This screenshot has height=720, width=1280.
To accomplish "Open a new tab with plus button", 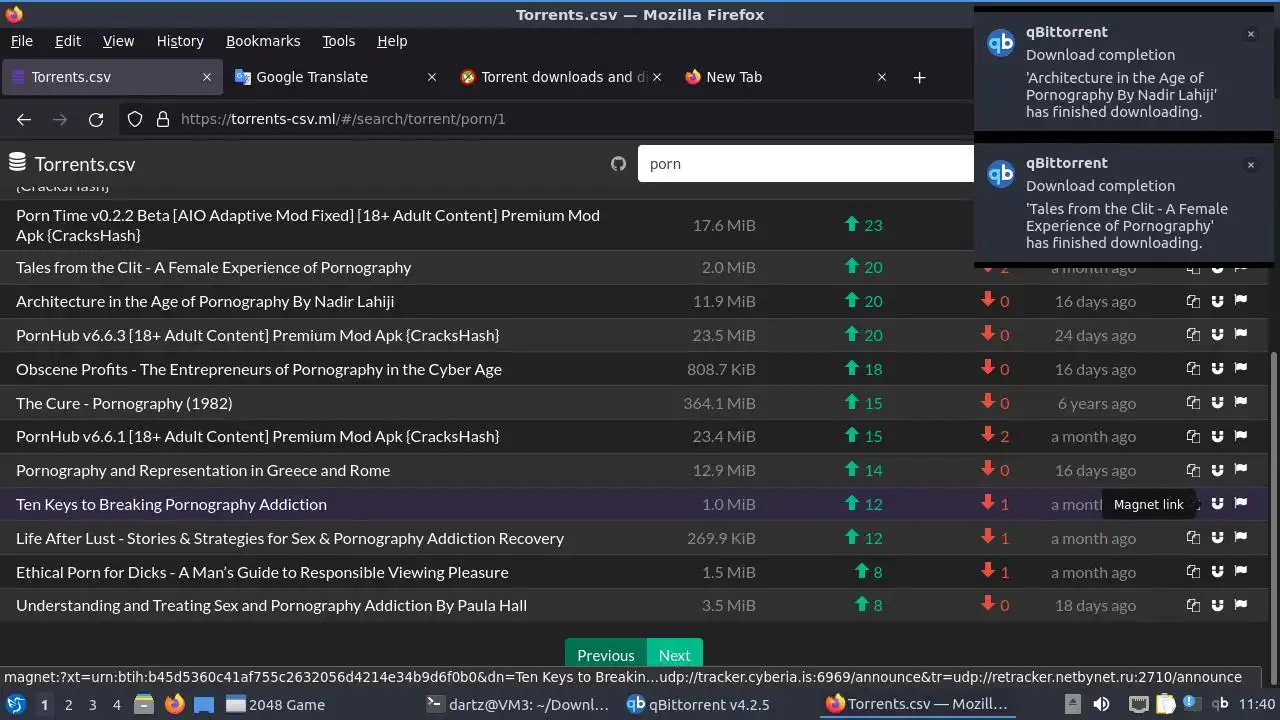I will pos(919,77).
